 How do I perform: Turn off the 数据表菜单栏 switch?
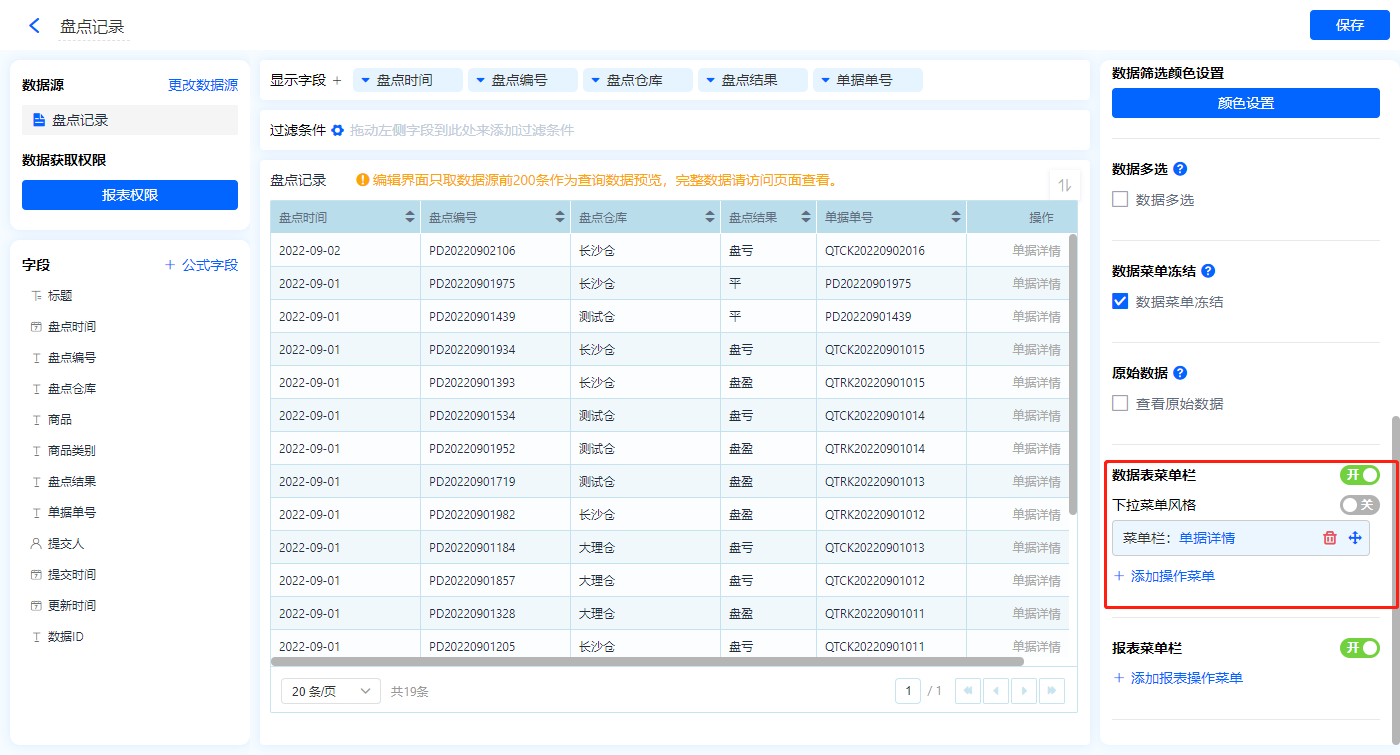coord(1359,475)
